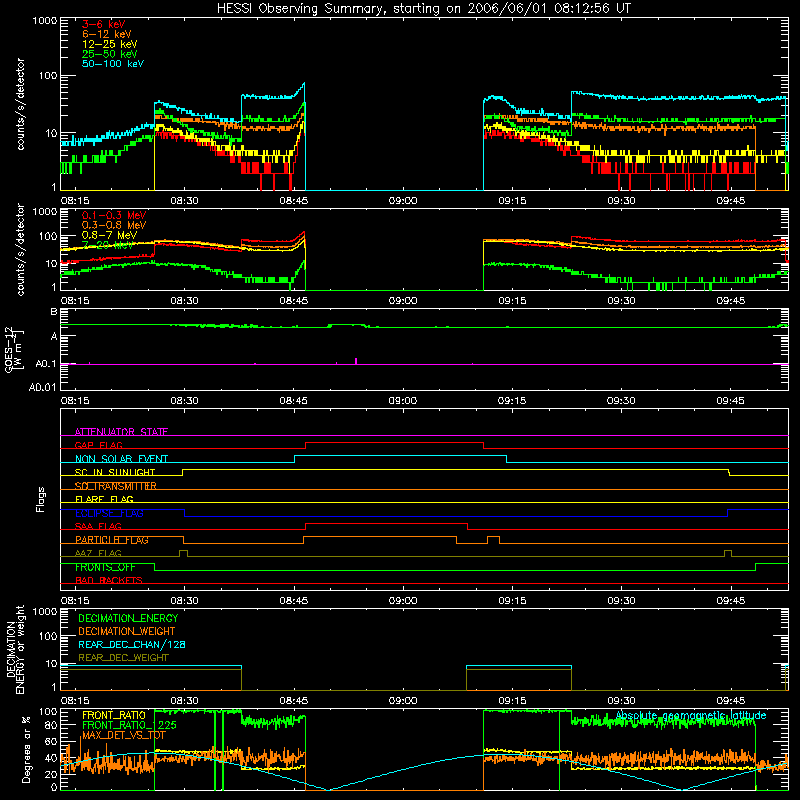Select the 3-6 keV legend label

pos(104,24)
